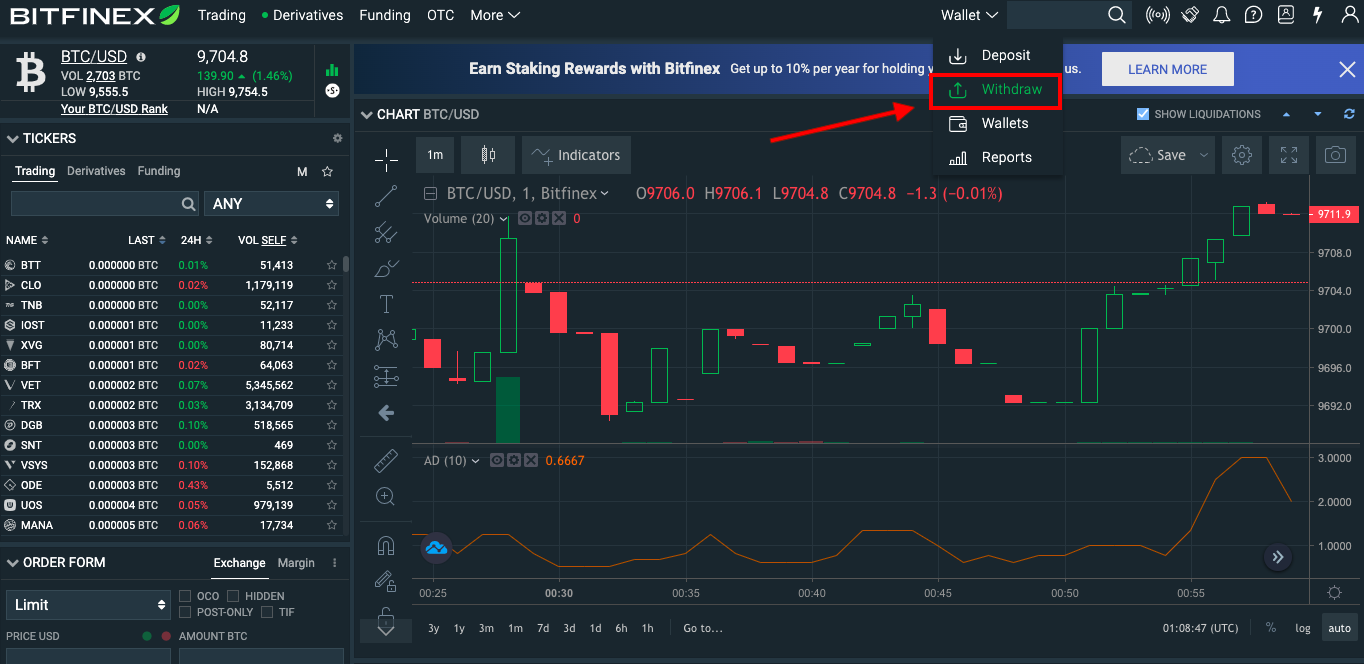Image resolution: width=1364 pixels, height=664 pixels.
Task: Enable the POST-ONLY checkbox
Action: 186,612
